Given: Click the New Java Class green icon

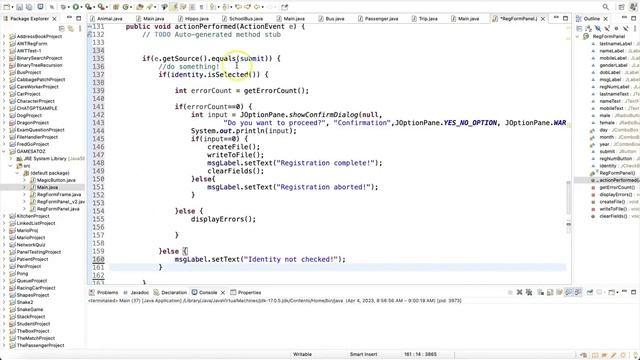Looking at the screenshot, I should (x=126, y=7).
